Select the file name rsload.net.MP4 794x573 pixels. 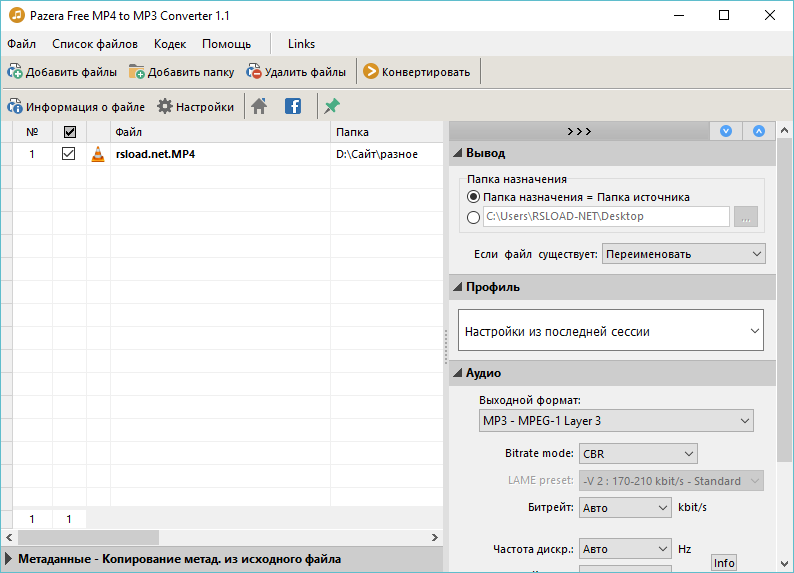coord(155,154)
